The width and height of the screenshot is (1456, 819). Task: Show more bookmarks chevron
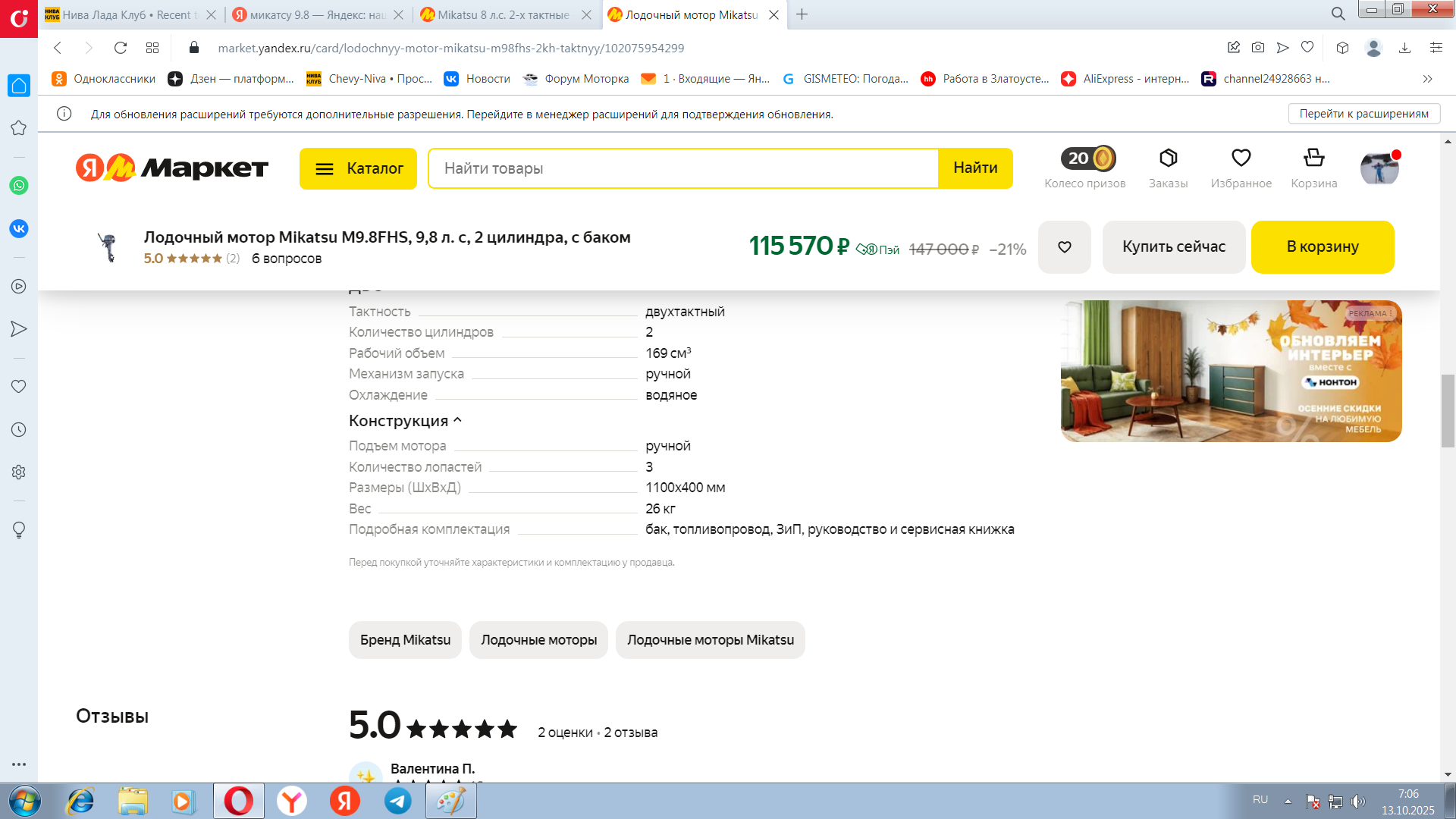click(1427, 79)
